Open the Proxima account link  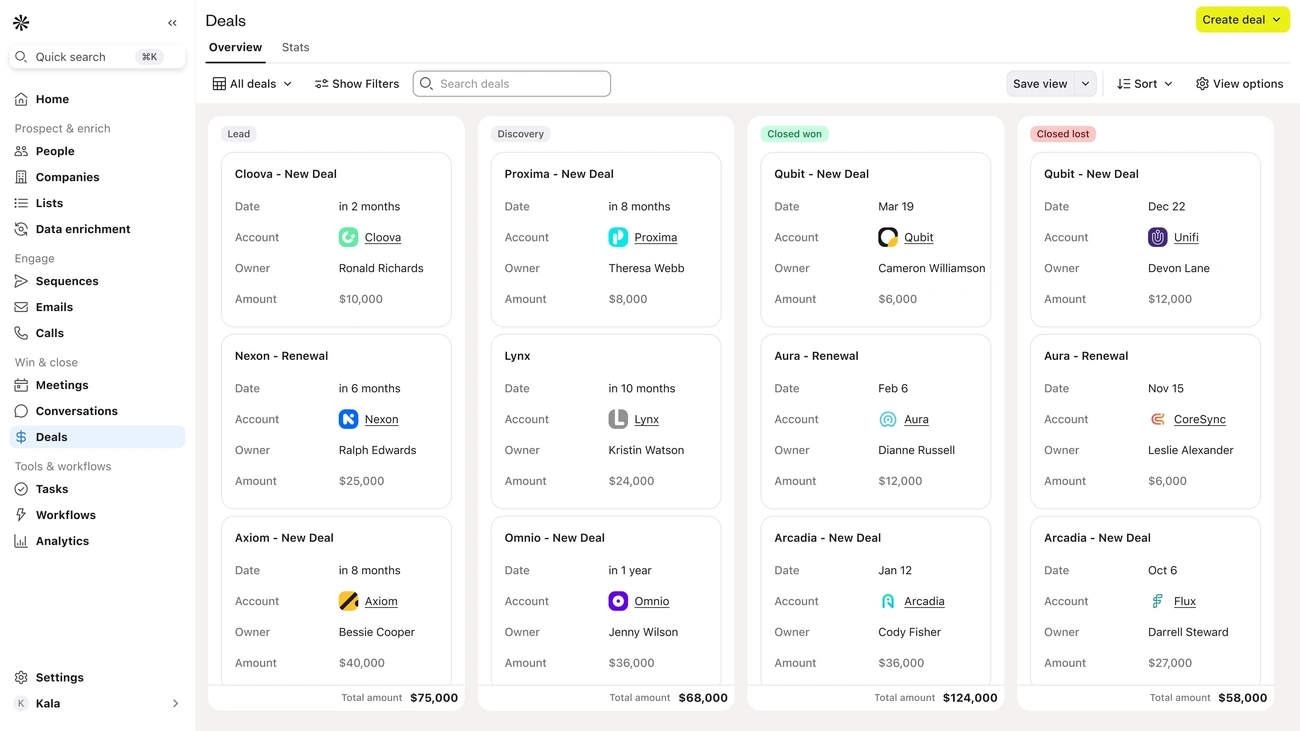coord(654,237)
